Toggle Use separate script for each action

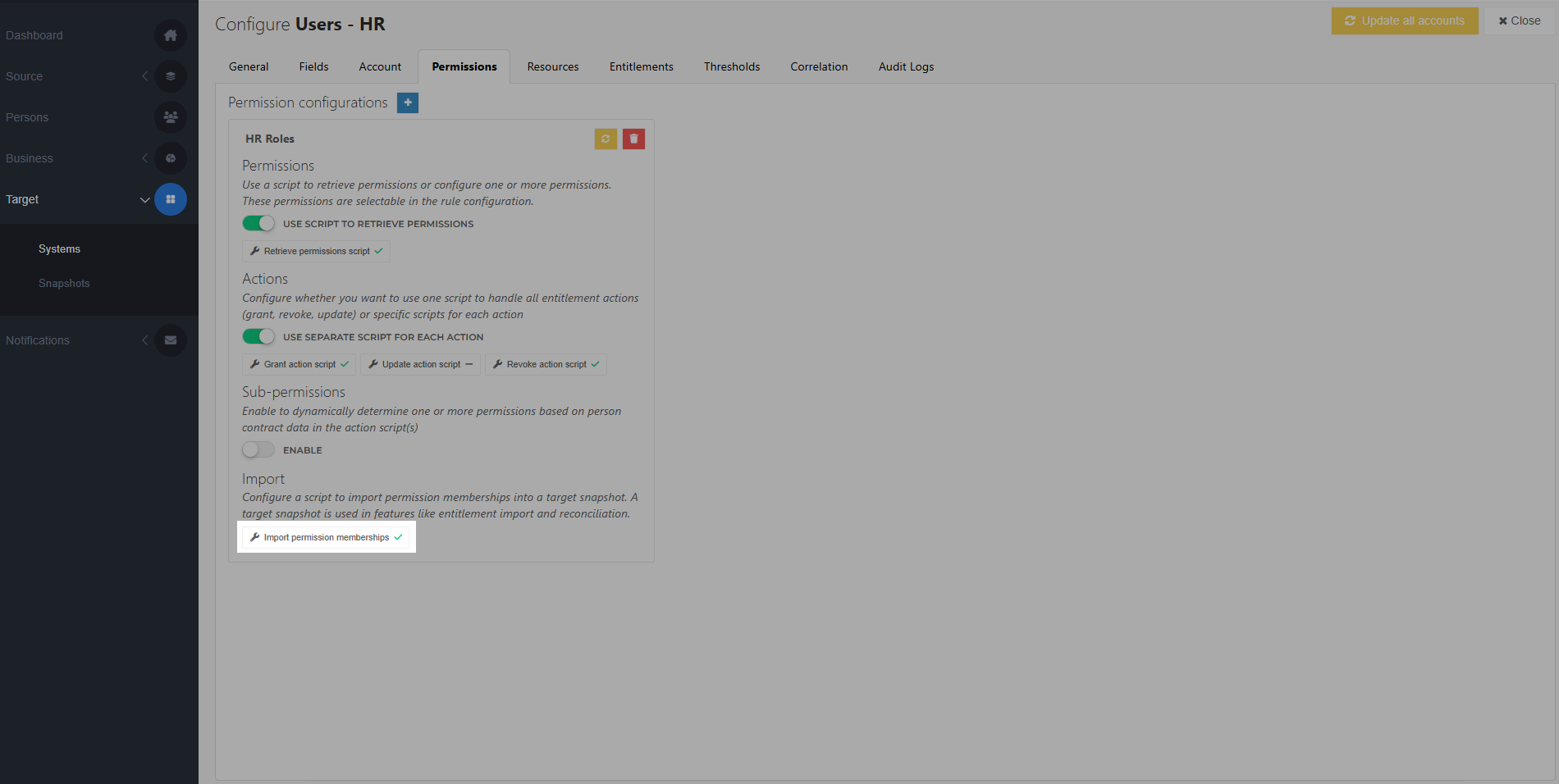(x=258, y=336)
